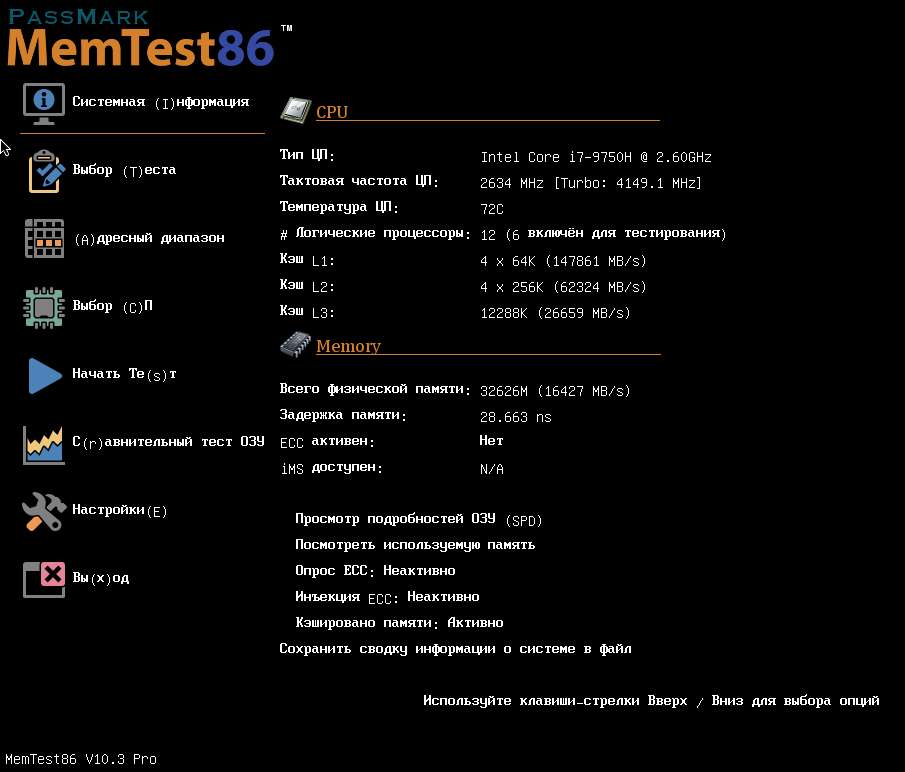The image size is (905, 772).
Task: Click '2634 MHz [Turbo: 4149.1 MHz]' value
Action: click(591, 183)
